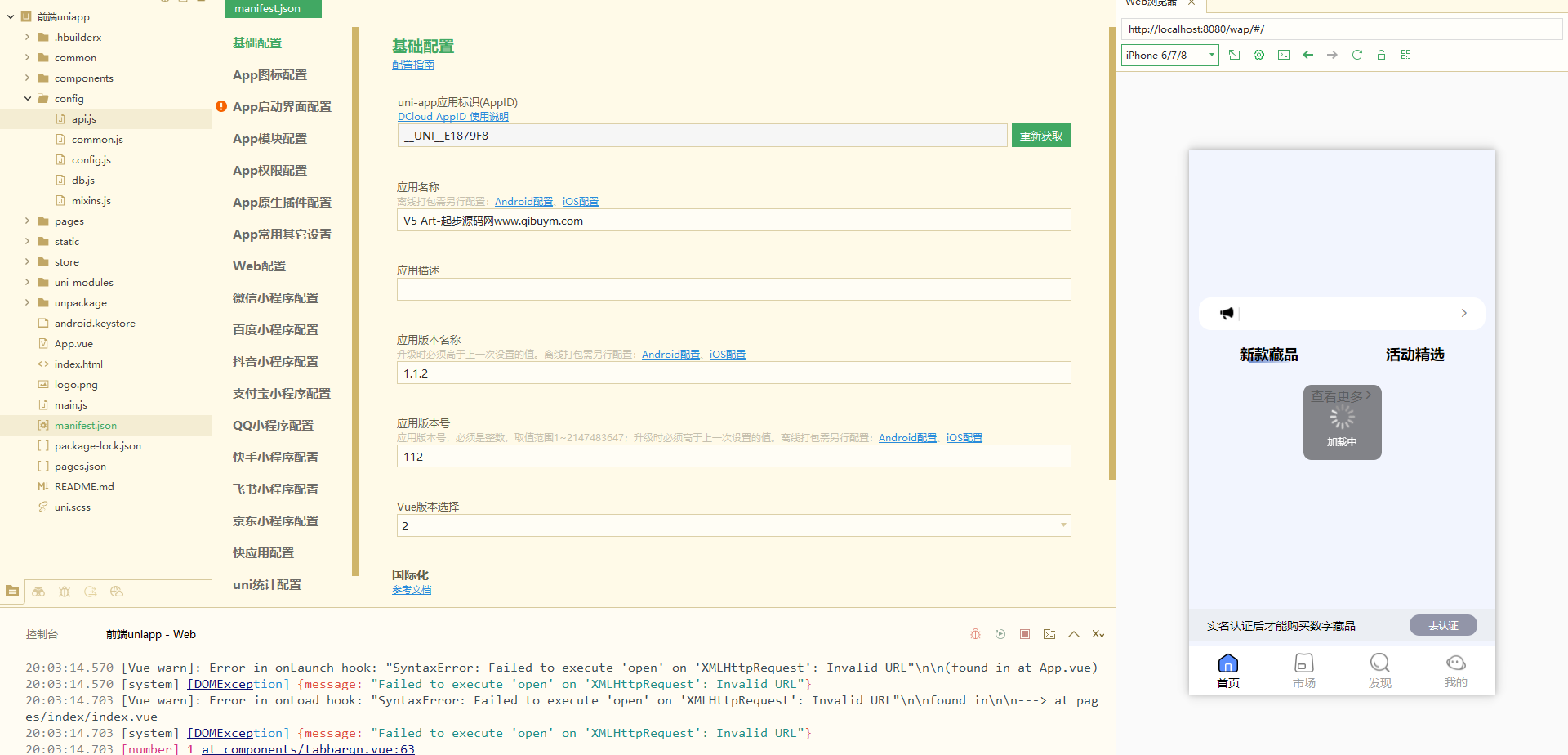
Task: Open pages.json in the file tree
Action: tap(80, 467)
